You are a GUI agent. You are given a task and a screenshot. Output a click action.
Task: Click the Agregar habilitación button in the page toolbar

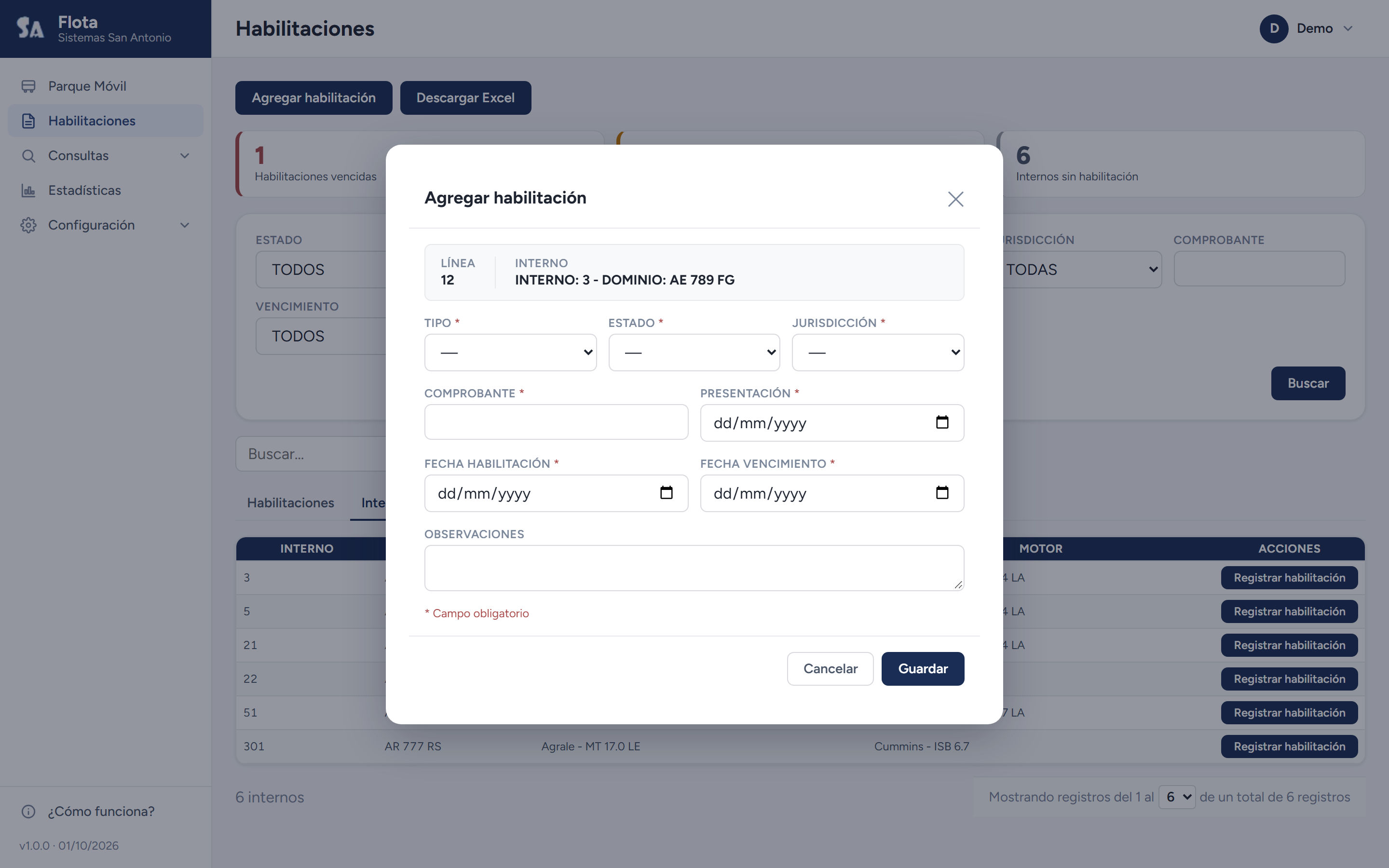coord(313,97)
